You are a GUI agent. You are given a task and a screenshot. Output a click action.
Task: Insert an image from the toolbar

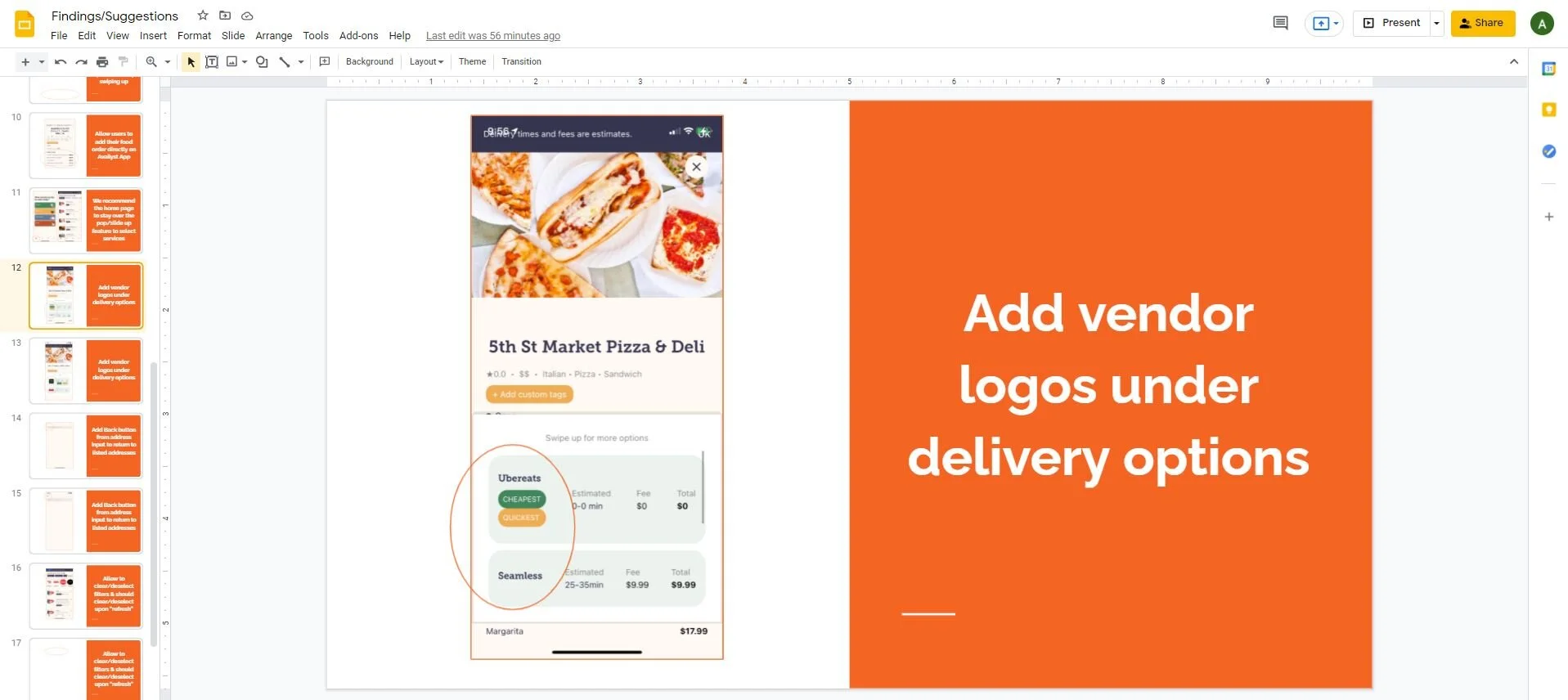pyautogui.click(x=231, y=61)
